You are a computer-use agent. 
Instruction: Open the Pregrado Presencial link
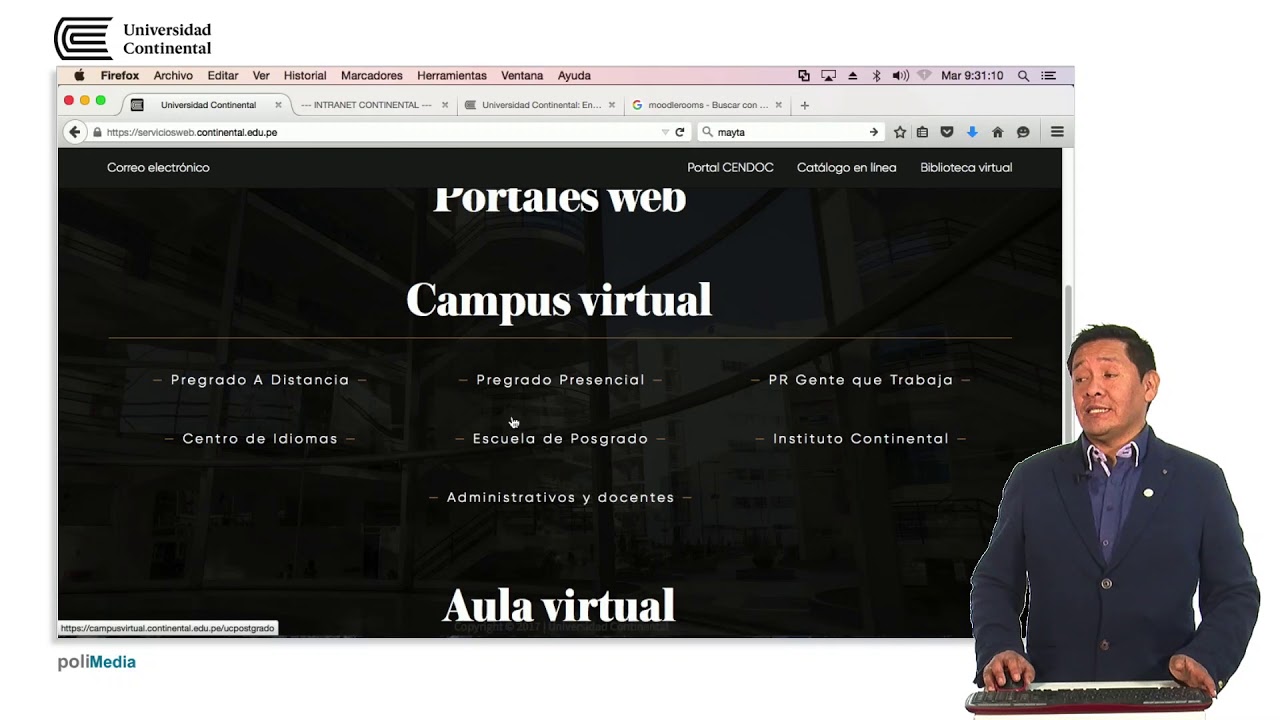[560, 380]
